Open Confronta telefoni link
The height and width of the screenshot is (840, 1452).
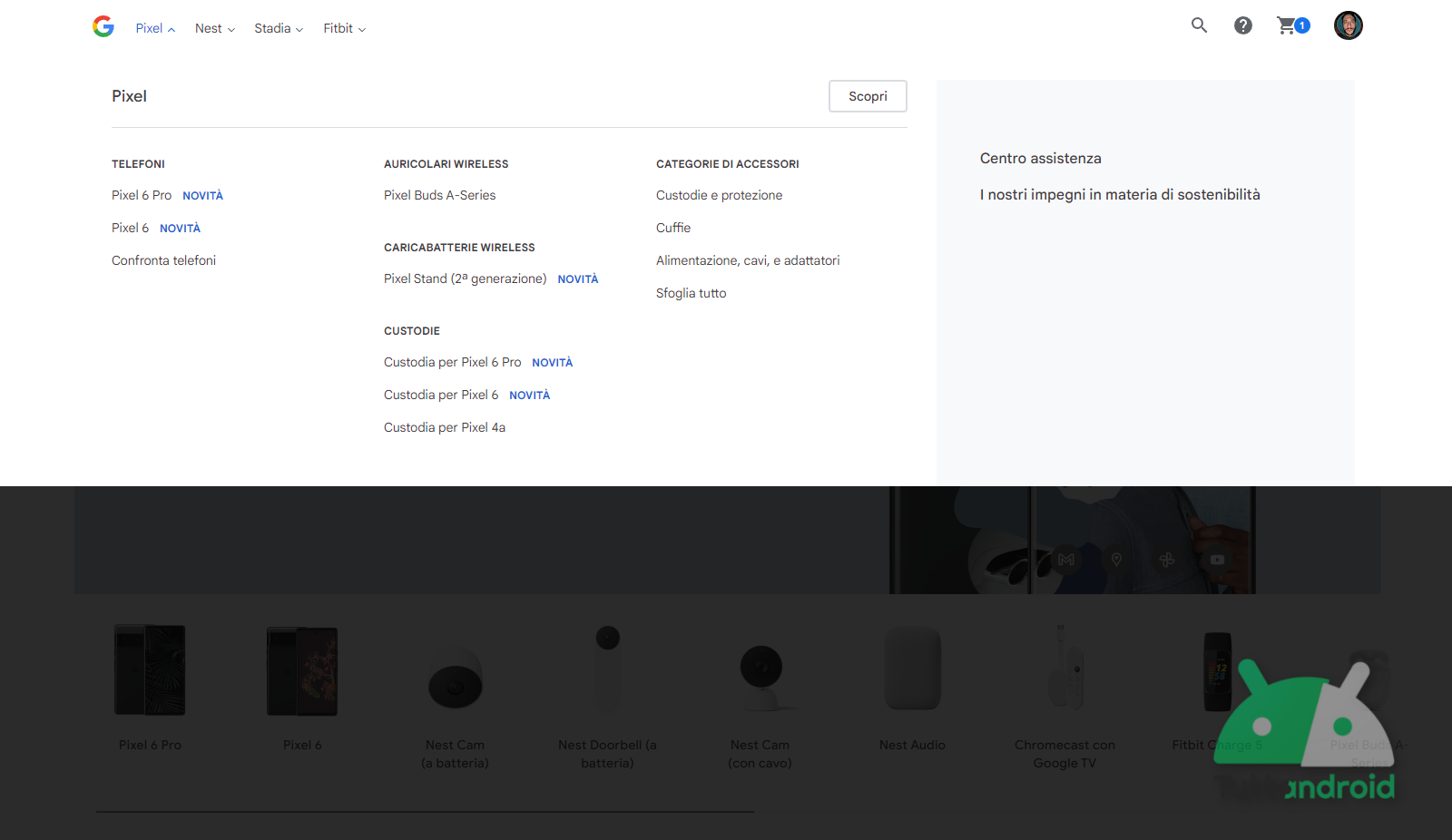pyautogui.click(x=163, y=260)
